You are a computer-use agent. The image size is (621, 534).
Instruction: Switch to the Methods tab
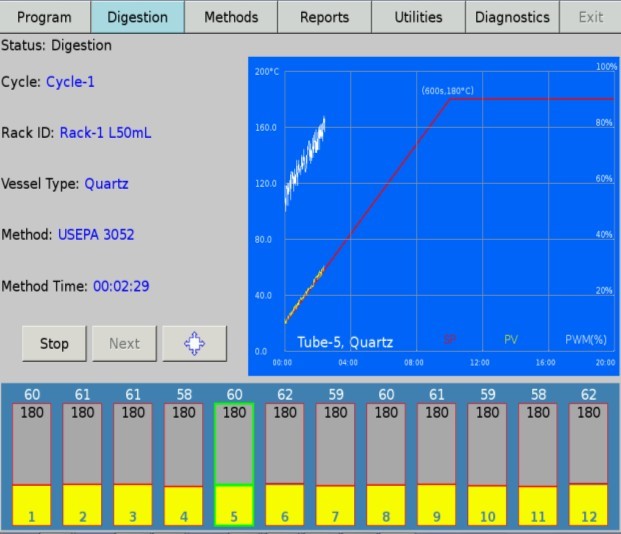[231, 17]
